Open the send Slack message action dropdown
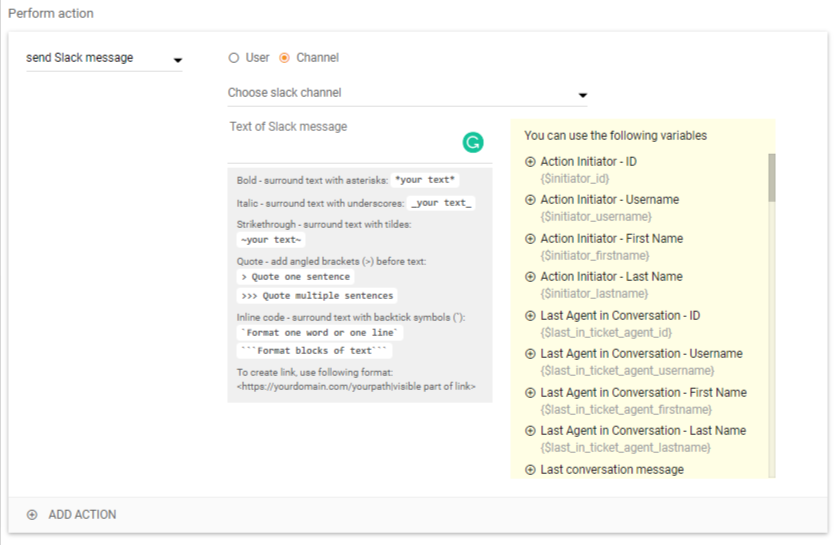 click(x=104, y=59)
